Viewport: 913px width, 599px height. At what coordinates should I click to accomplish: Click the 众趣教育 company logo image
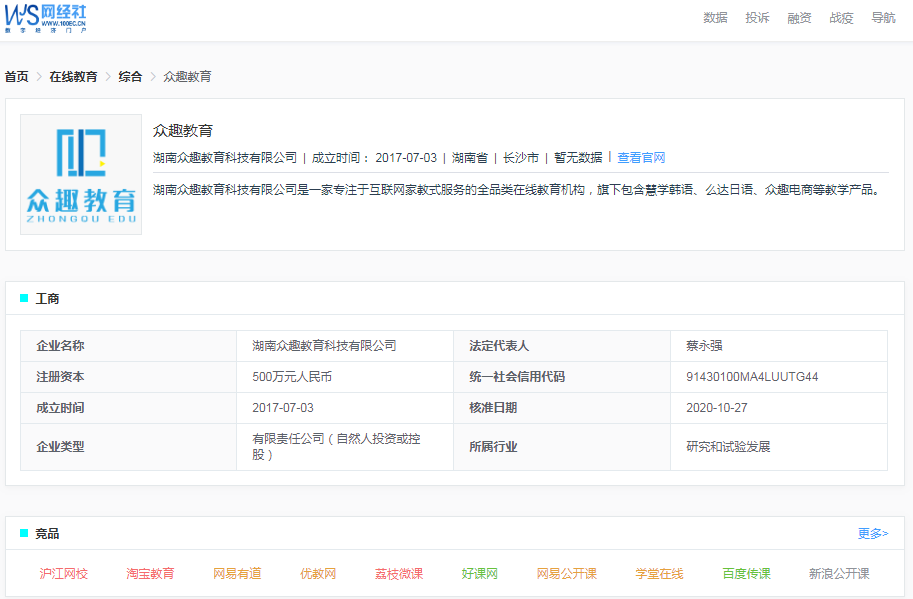tap(81, 175)
